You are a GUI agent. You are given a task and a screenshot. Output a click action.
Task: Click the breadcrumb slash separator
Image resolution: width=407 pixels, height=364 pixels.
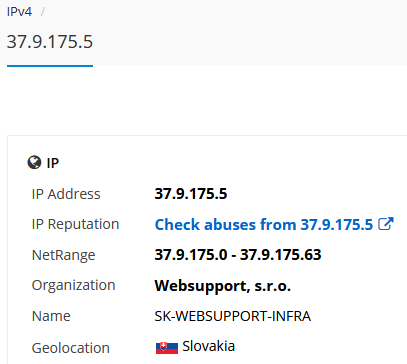pos(43,12)
